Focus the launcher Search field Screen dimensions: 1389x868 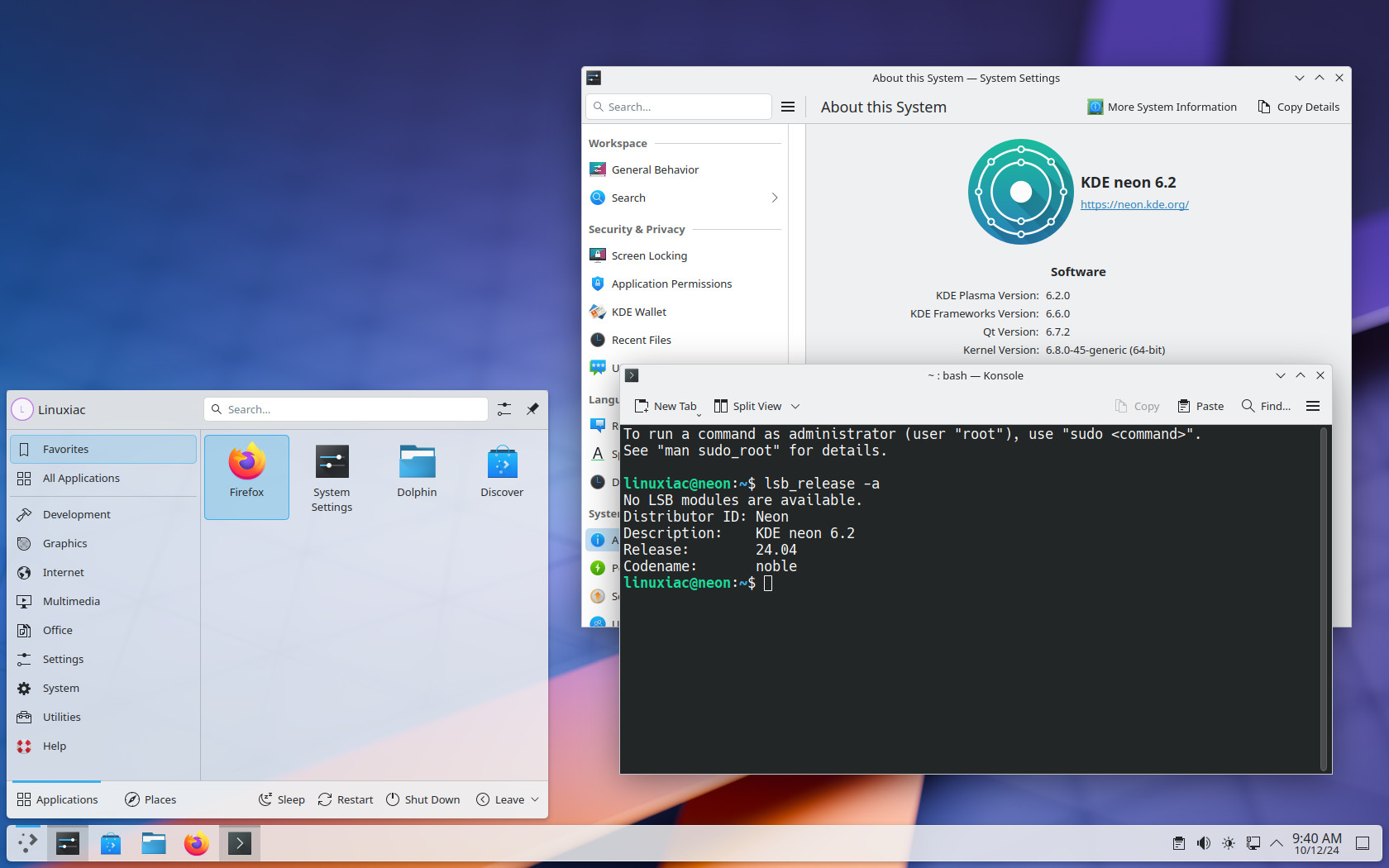tap(346, 409)
